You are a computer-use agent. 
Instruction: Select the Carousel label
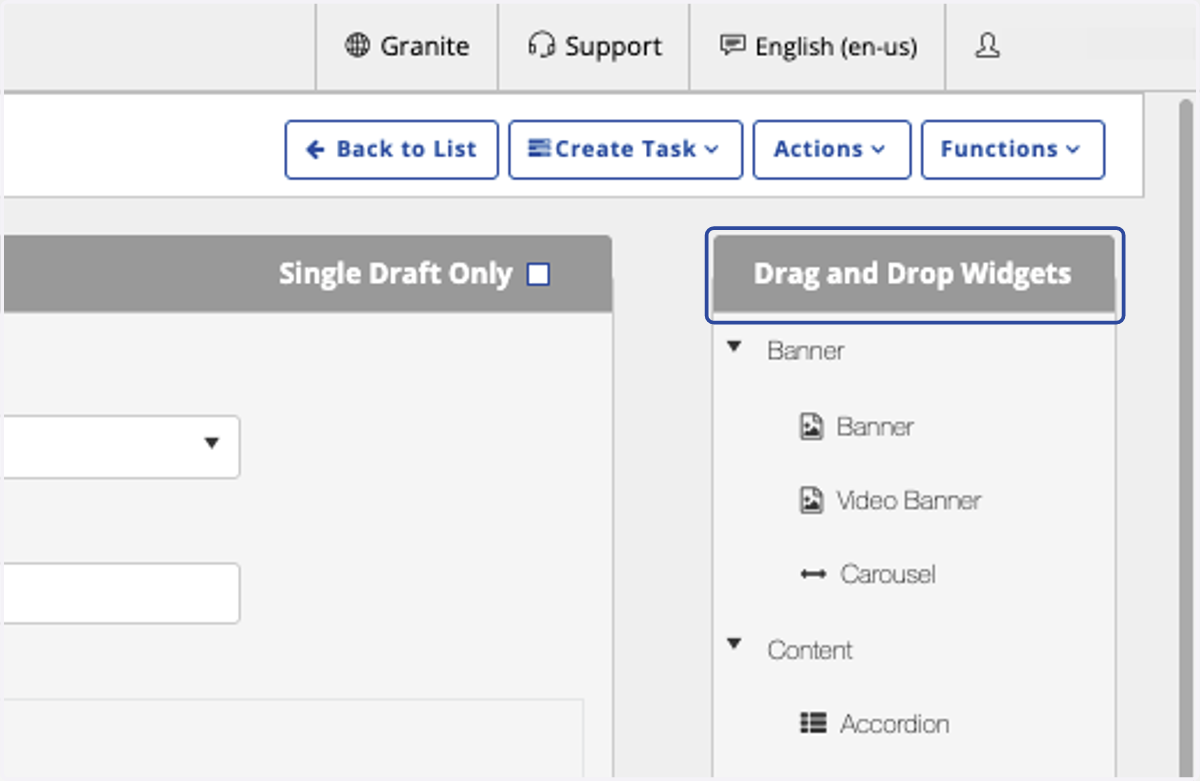[x=888, y=575]
